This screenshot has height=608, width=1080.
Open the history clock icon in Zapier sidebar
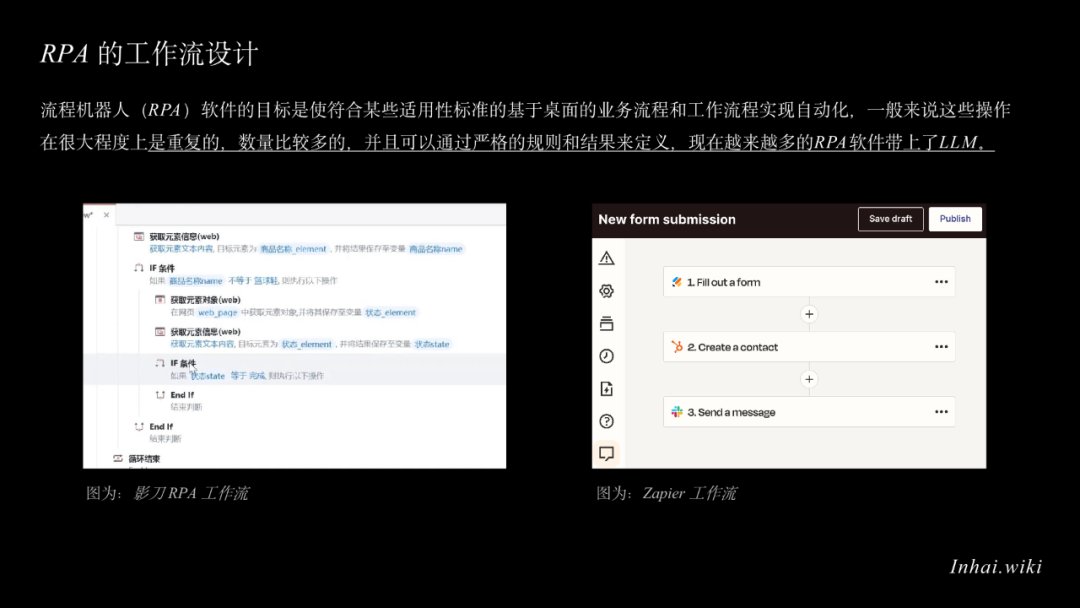click(606, 356)
